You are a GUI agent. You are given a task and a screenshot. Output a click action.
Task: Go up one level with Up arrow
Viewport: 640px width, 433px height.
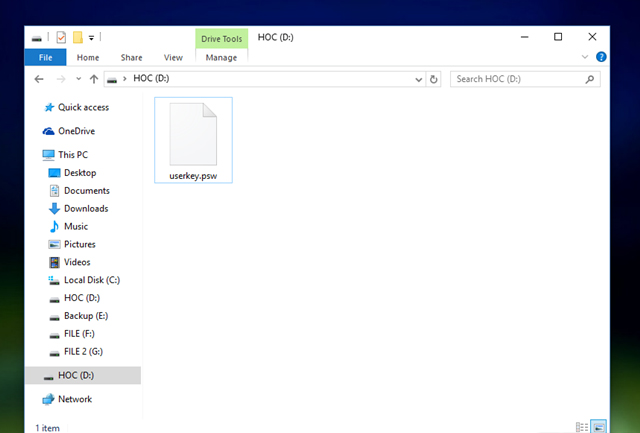coord(94,79)
